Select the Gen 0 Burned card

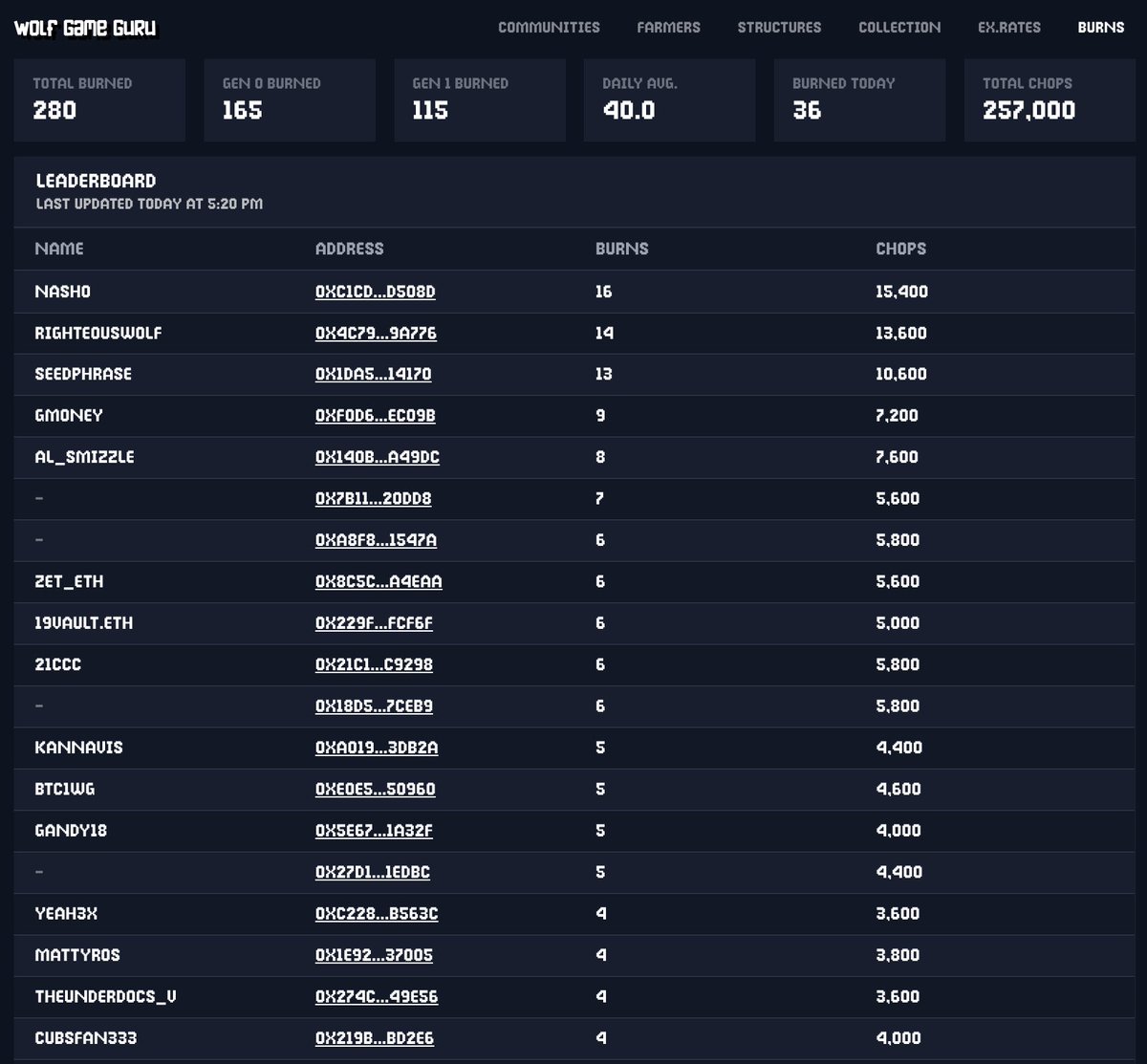(x=289, y=99)
